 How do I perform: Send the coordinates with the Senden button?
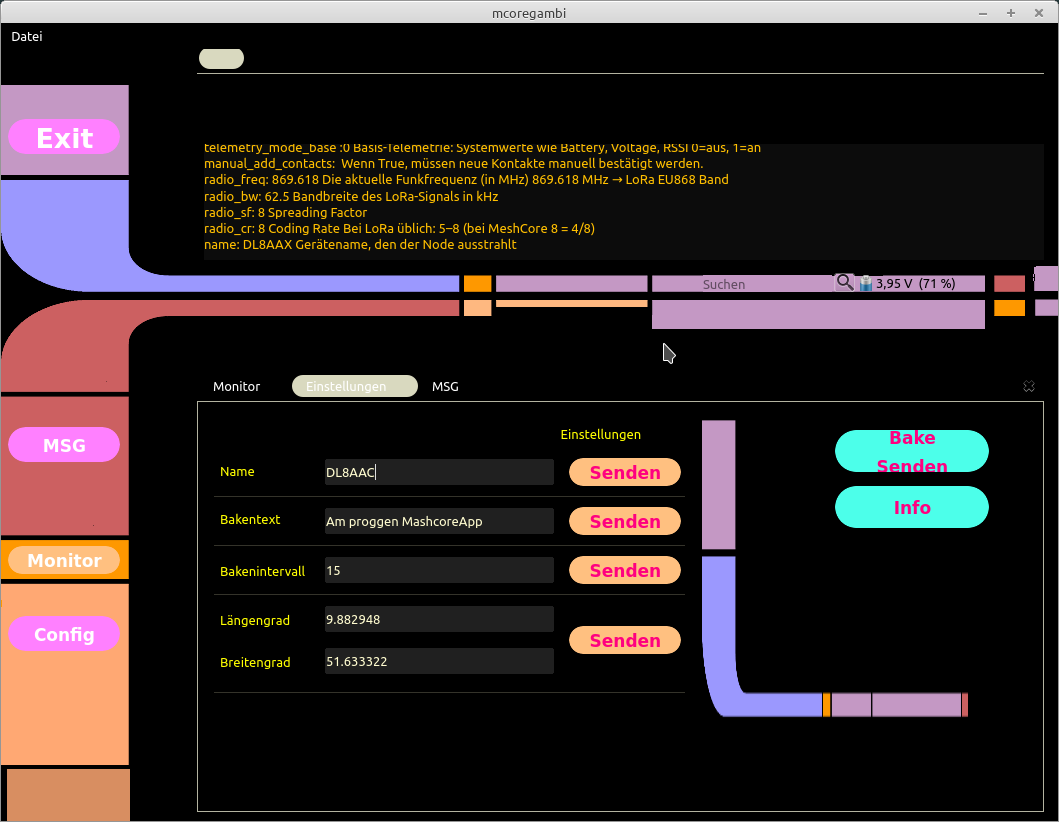tap(625, 640)
